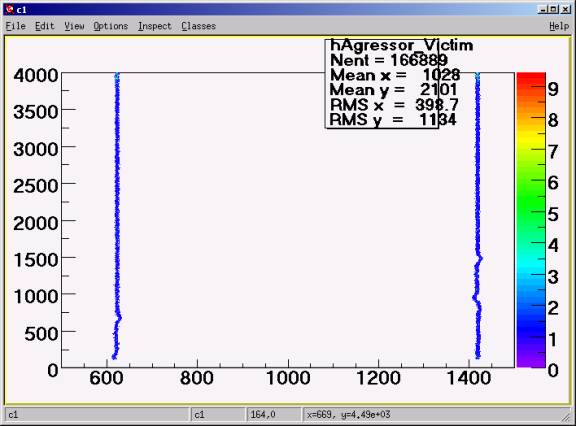Open the Inspect menu
Screen dimensions: 576x426
click(155, 26)
